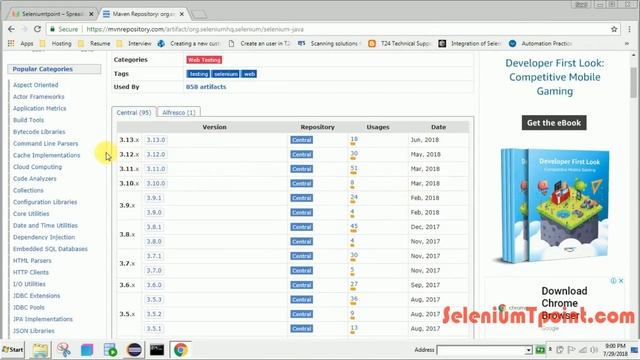Open HTTP Clients category
Image resolution: width=640 pixels, height=360 pixels.
click(31, 272)
